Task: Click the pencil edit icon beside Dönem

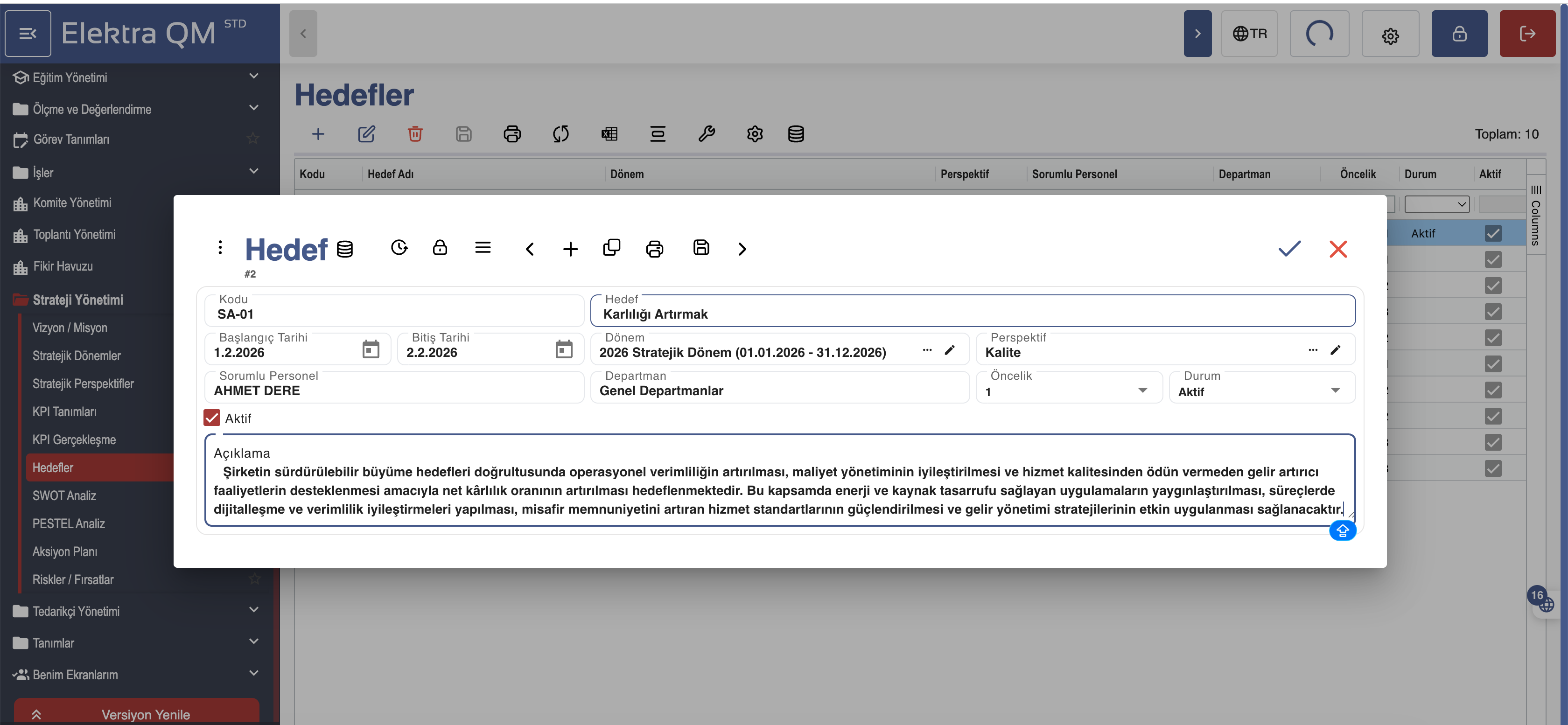Action: pyautogui.click(x=950, y=350)
